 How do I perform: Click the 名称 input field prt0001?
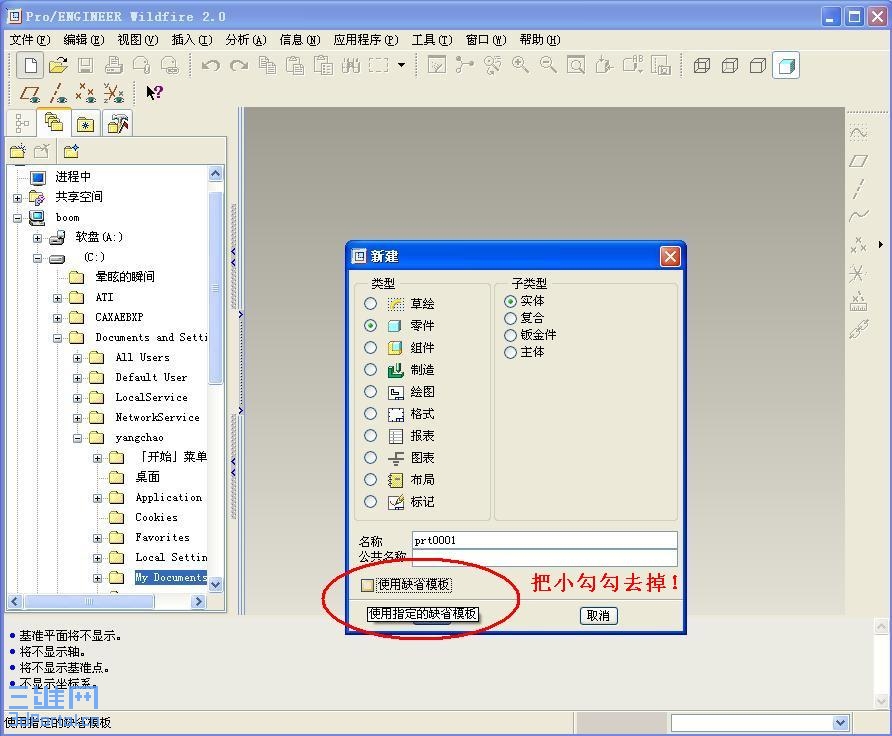tap(544, 540)
